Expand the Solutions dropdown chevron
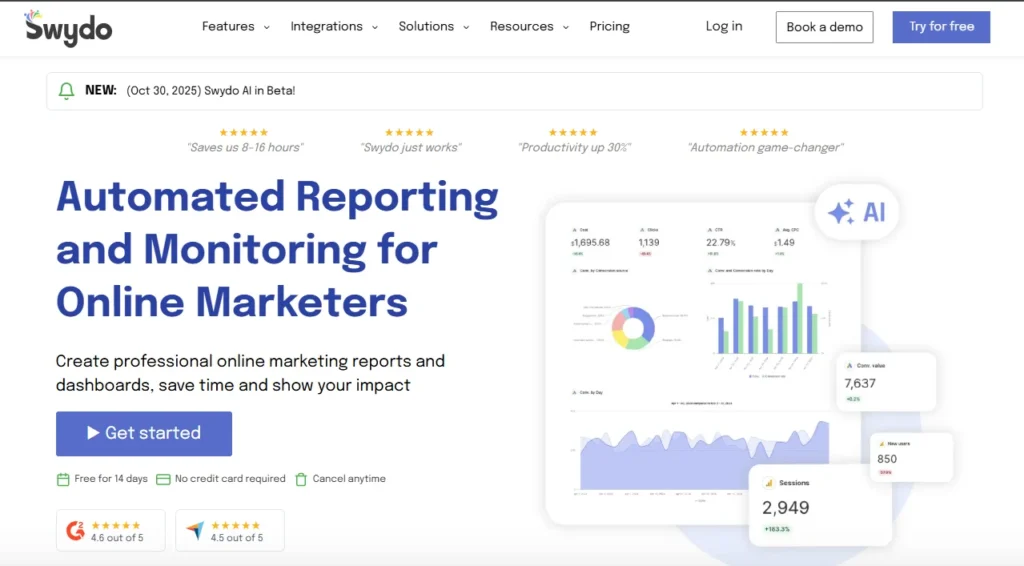1024x566 pixels. [x=466, y=27]
